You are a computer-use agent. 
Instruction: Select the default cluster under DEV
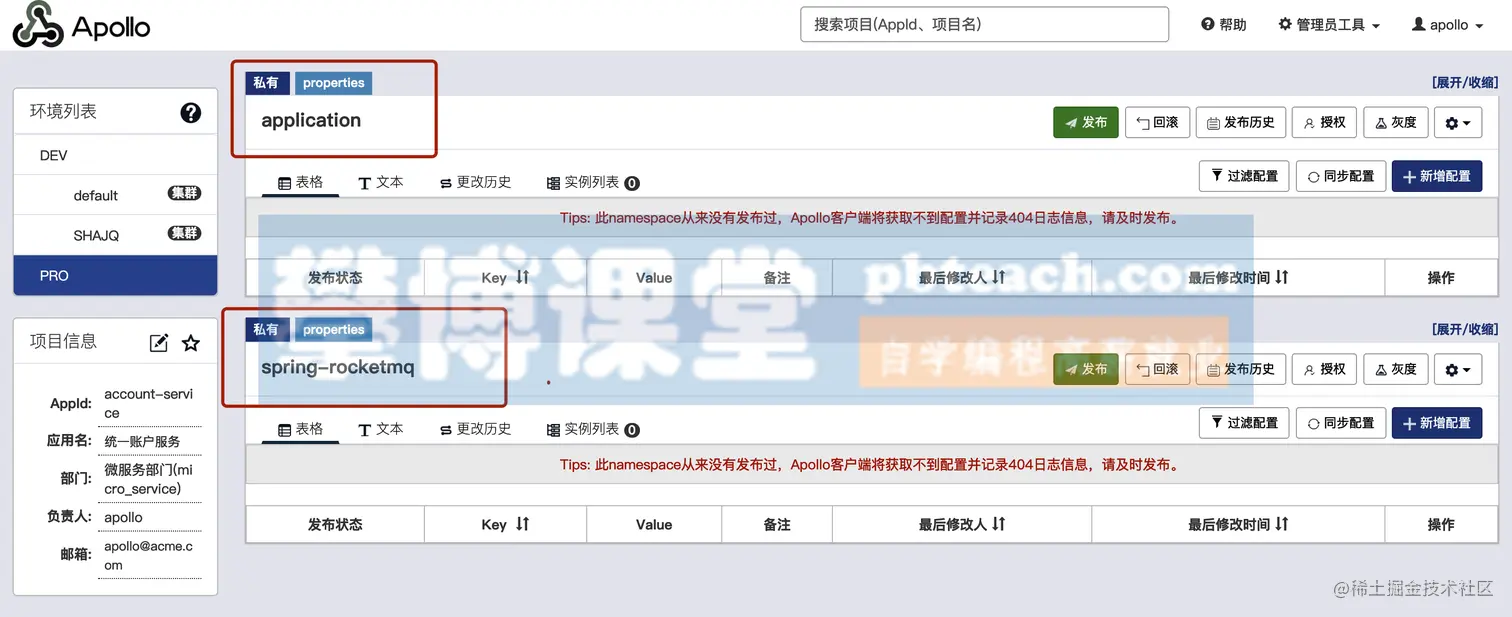click(x=115, y=194)
